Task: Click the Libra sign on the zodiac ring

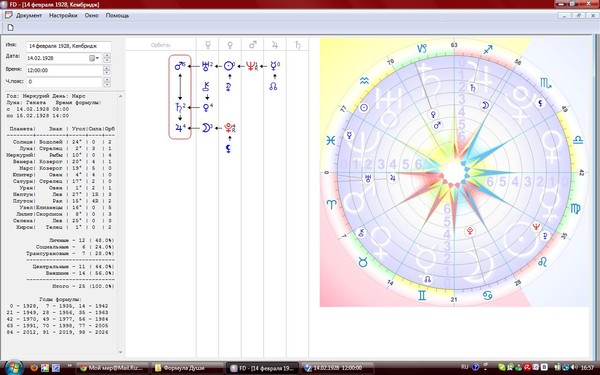Action: pos(578,140)
